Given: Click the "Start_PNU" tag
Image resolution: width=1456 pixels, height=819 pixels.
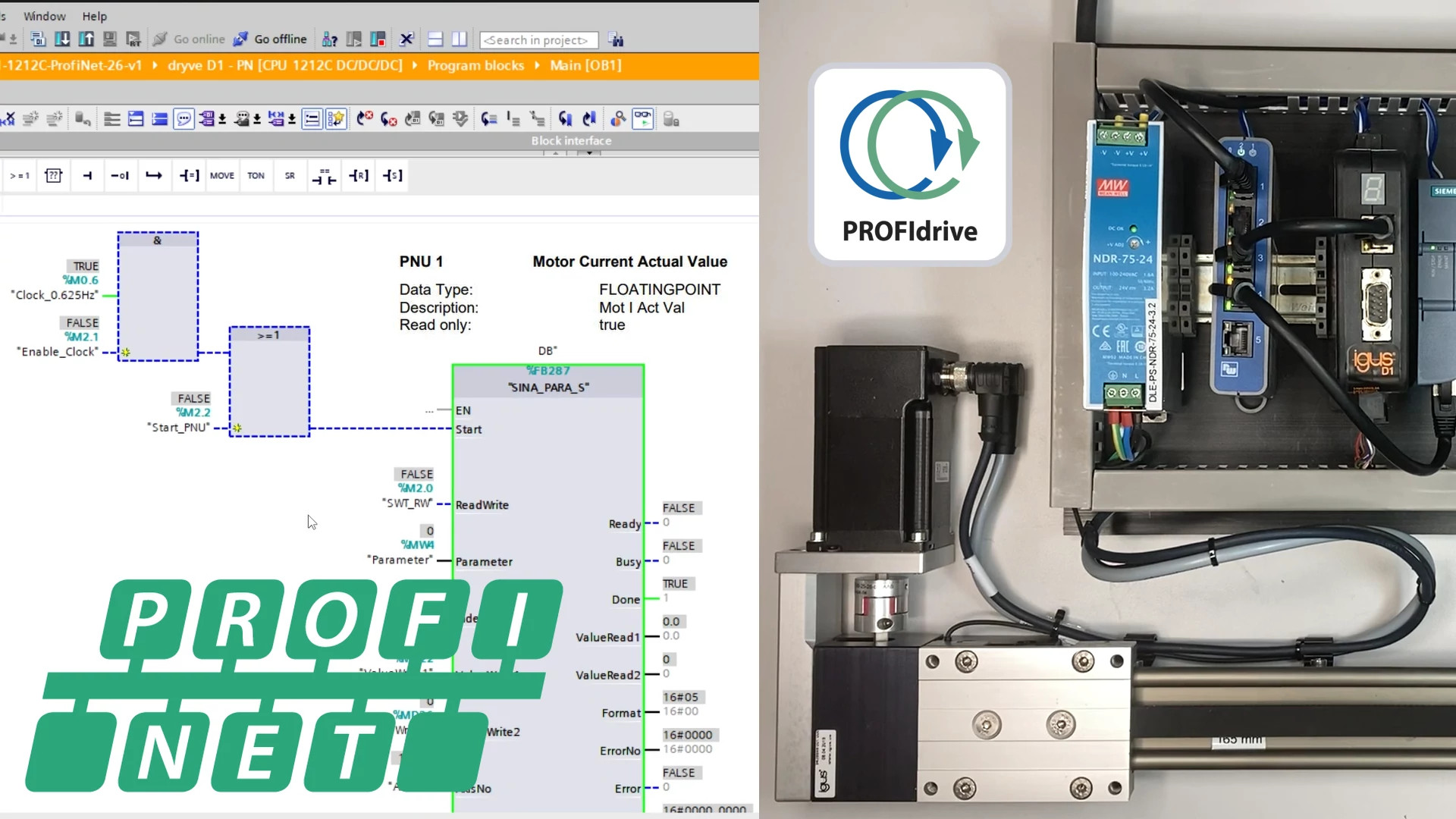Looking at the screenshot, I should click(178, 428).
